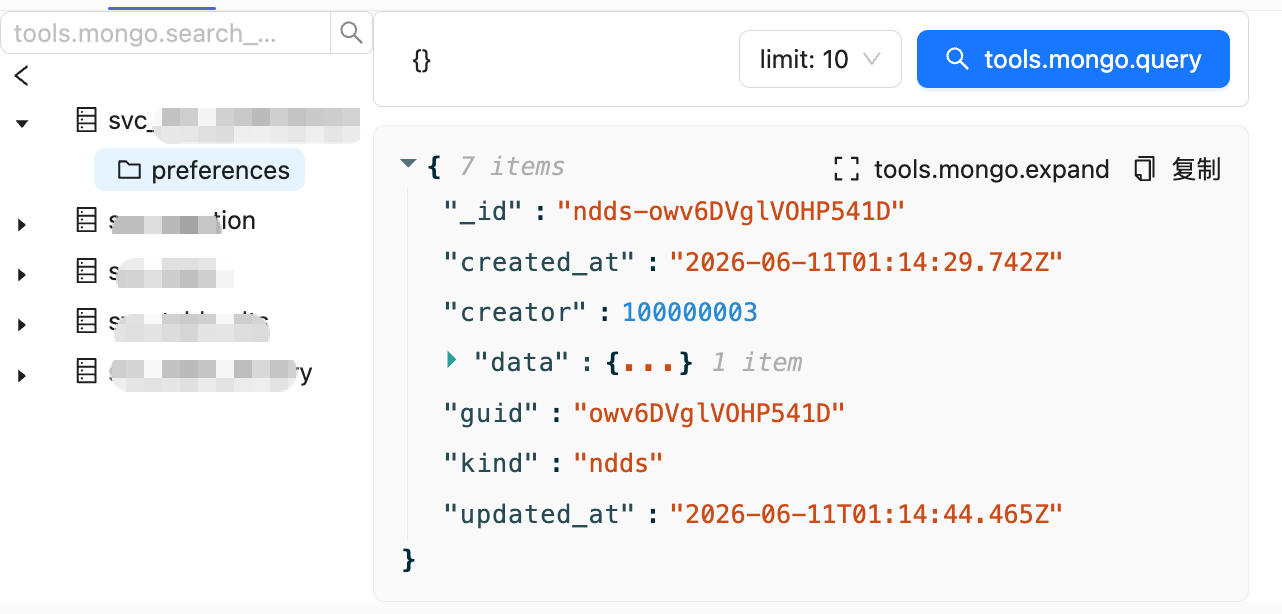Focus the tools.mongo.search sidebar input field
The width and height of the screenshot is (1282, 614).
[166, 33]
